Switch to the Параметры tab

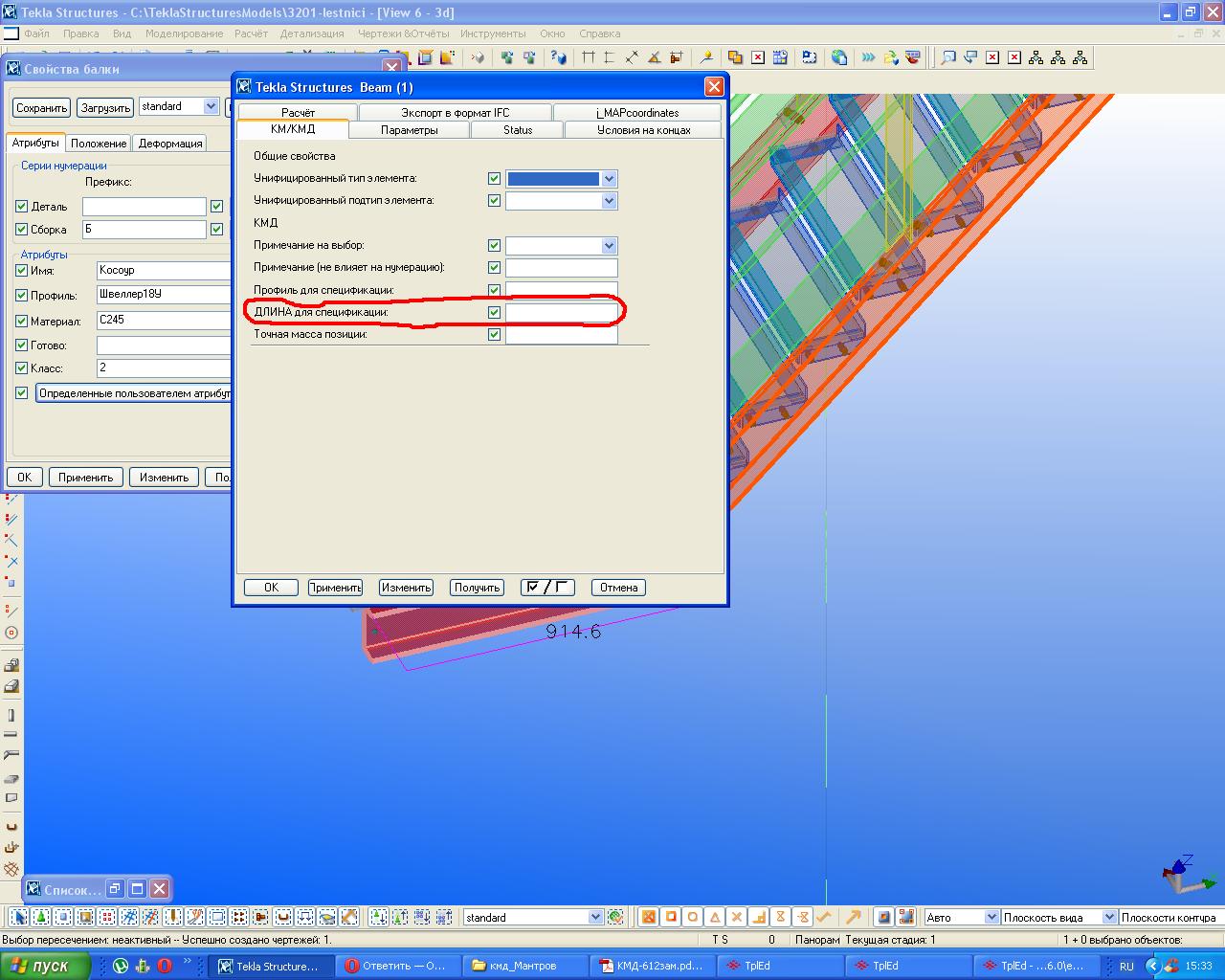click(x=409, y=130)
